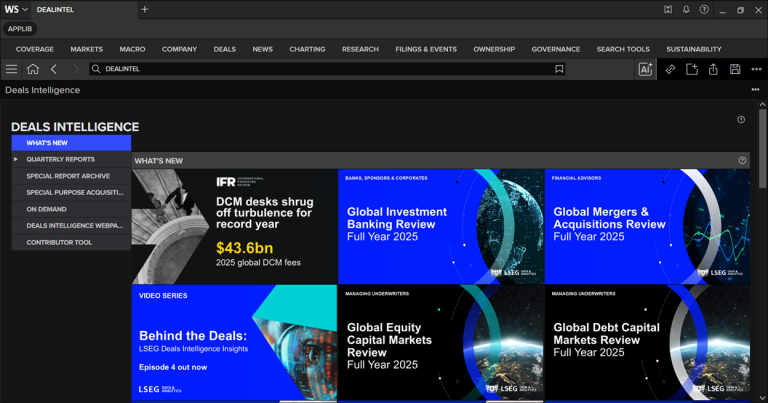768x403 pixels.
Task: Click the link icon in toolbar
Action: point(670,69)
